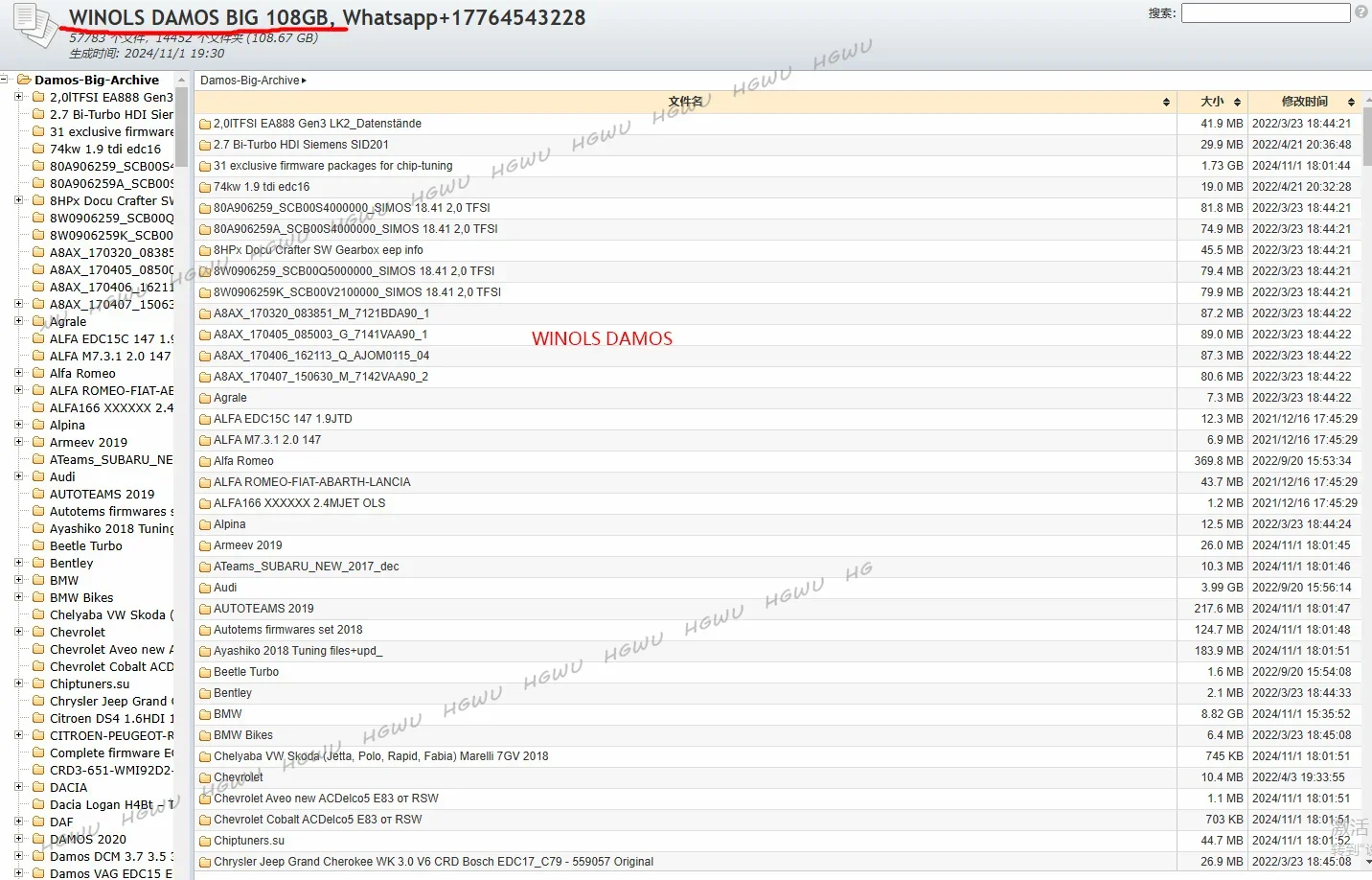
Task: Expand the Agrale tree node
Action: click(18, 320)
